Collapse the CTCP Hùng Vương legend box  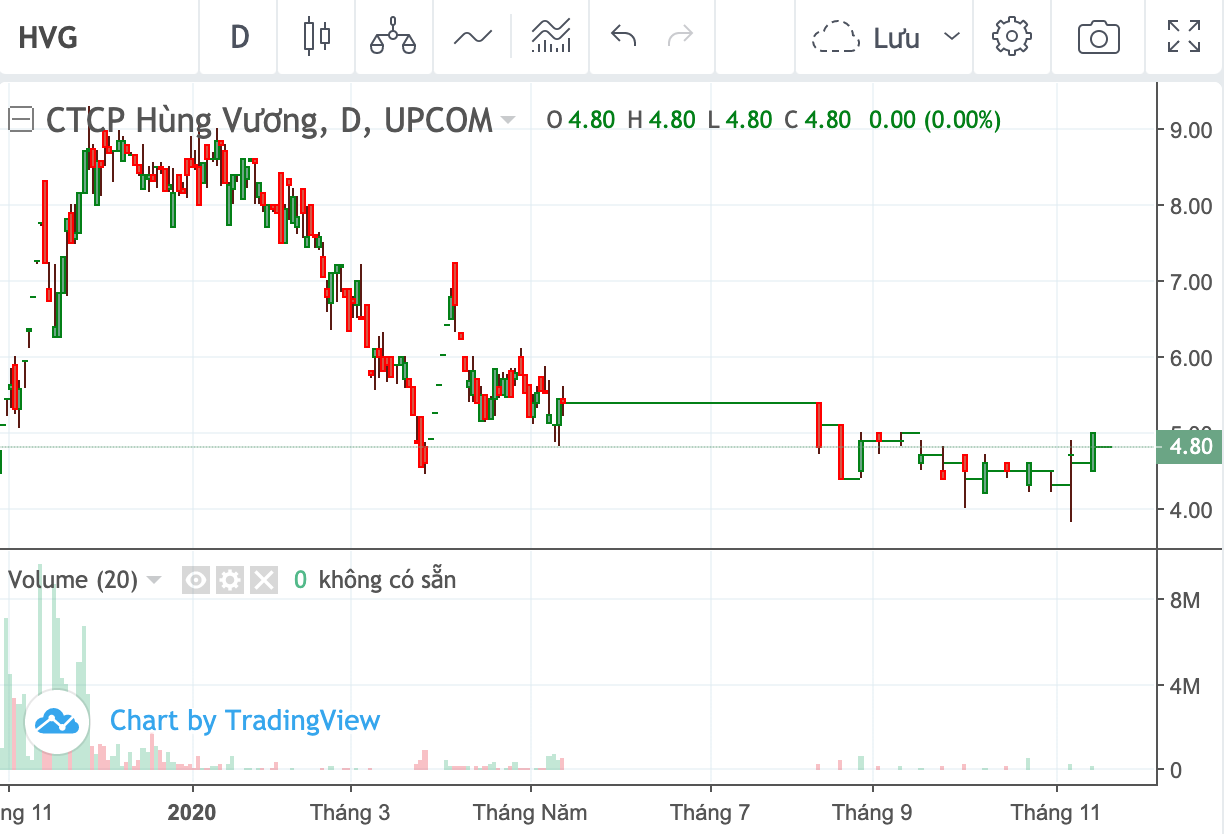[x=21, y=120]
